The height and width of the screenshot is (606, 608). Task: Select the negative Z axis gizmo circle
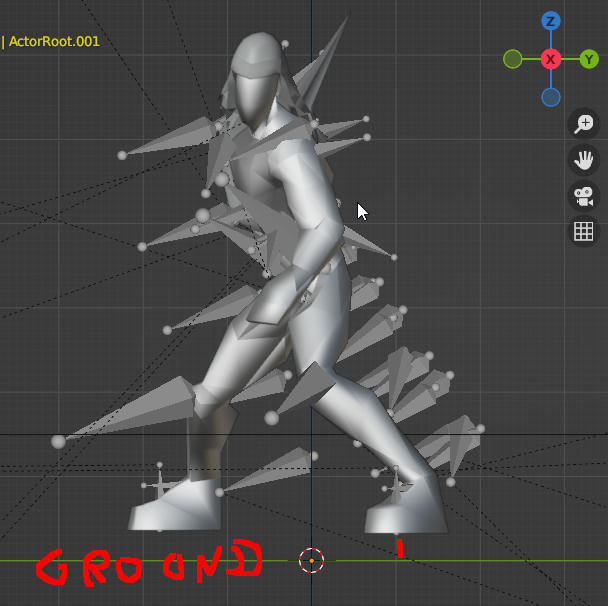point(550,97)
